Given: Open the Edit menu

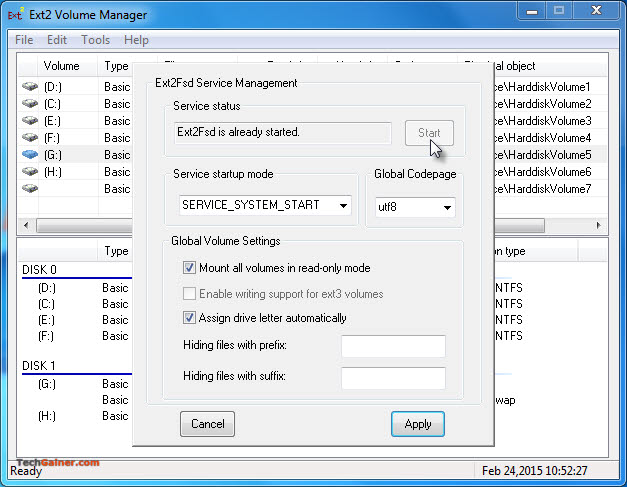Looking at the screenshot, I should (x=57, y=40).
